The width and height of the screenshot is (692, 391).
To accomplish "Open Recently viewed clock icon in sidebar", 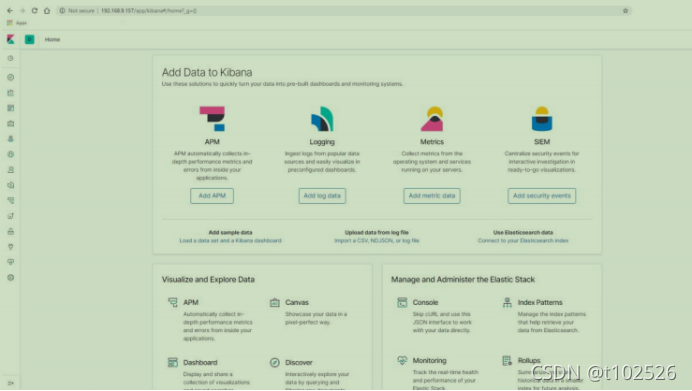I will point(11,58).
